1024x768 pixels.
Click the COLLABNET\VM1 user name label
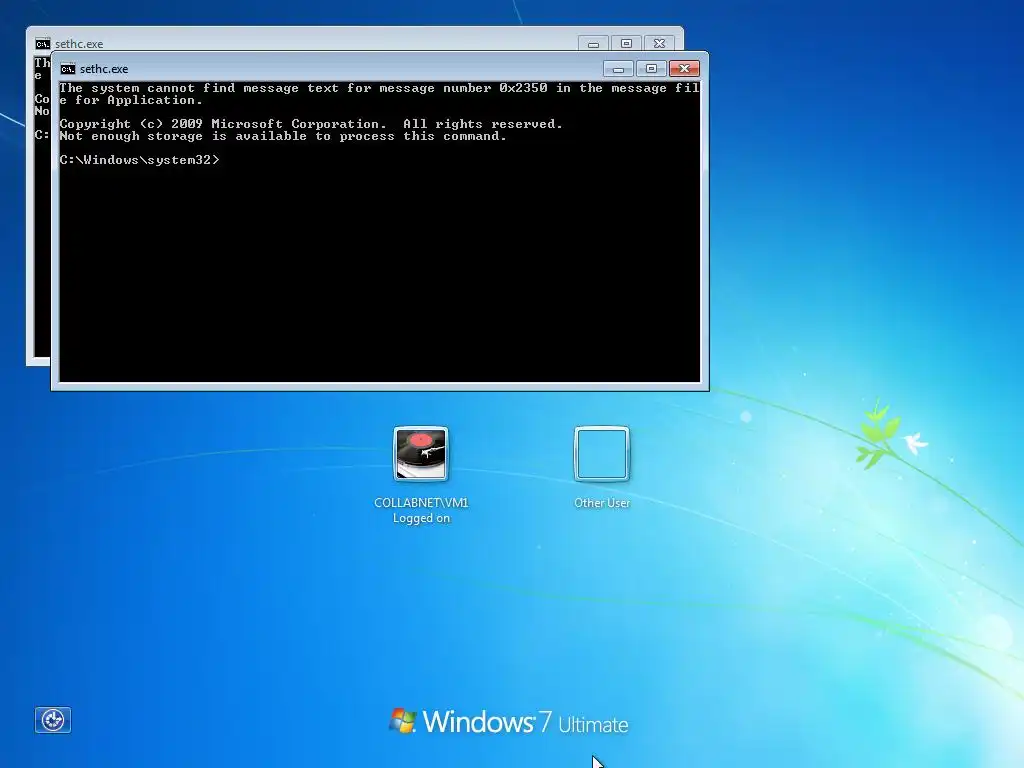(421, 503)
